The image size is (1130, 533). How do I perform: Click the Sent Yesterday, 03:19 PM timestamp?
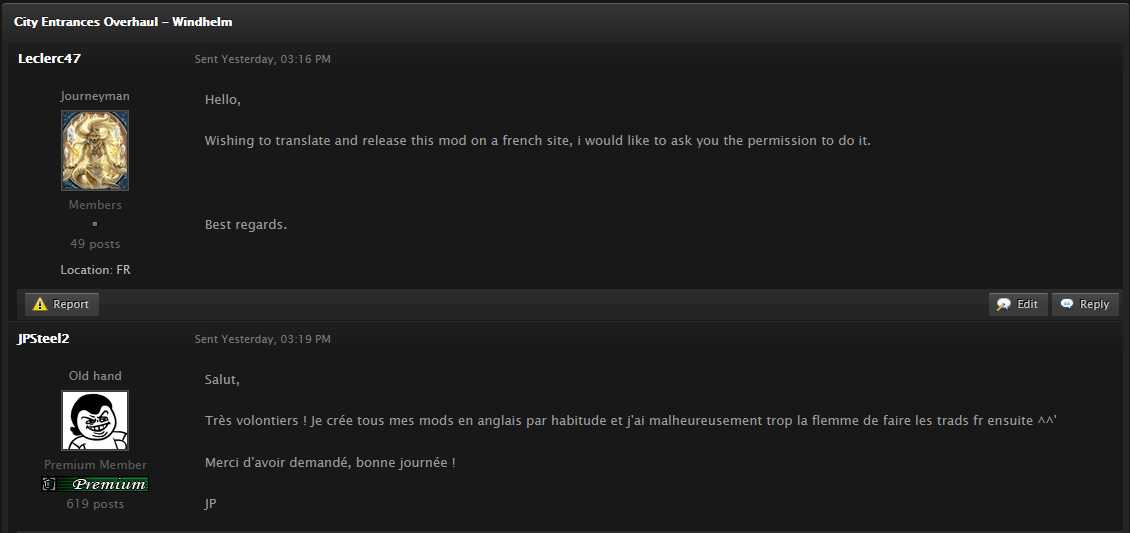point(262,339)
